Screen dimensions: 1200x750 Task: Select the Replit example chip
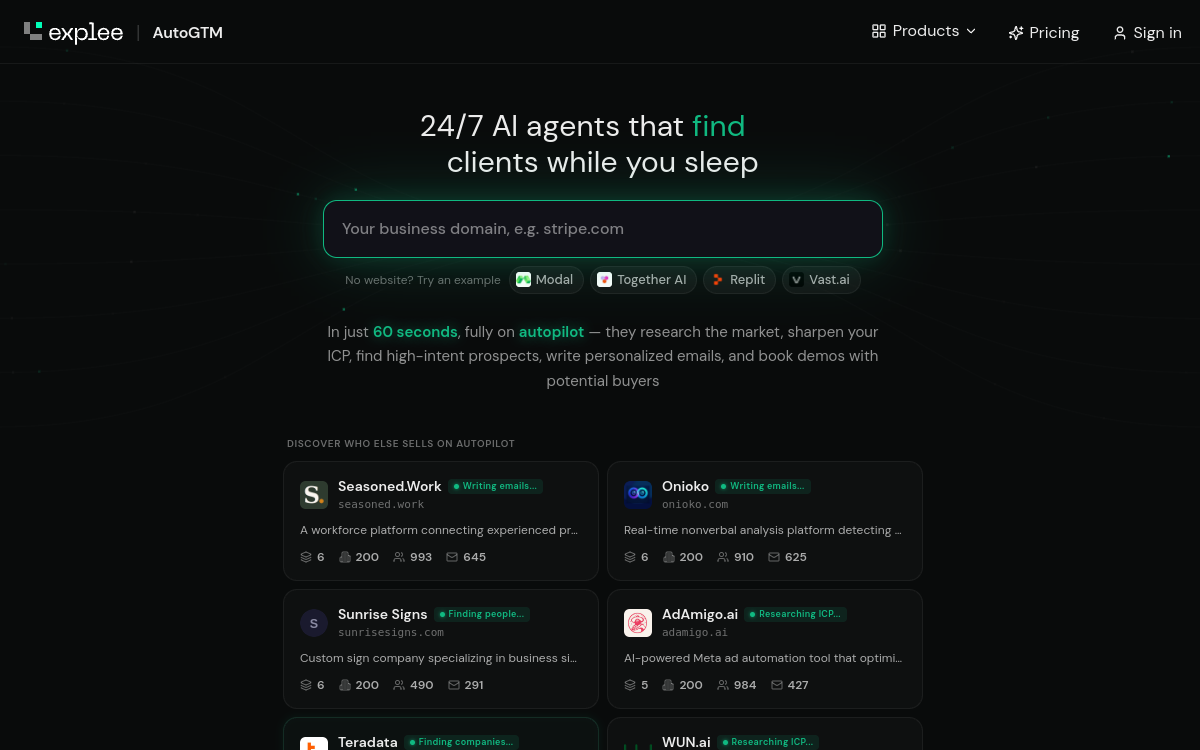tap(739, 280)
